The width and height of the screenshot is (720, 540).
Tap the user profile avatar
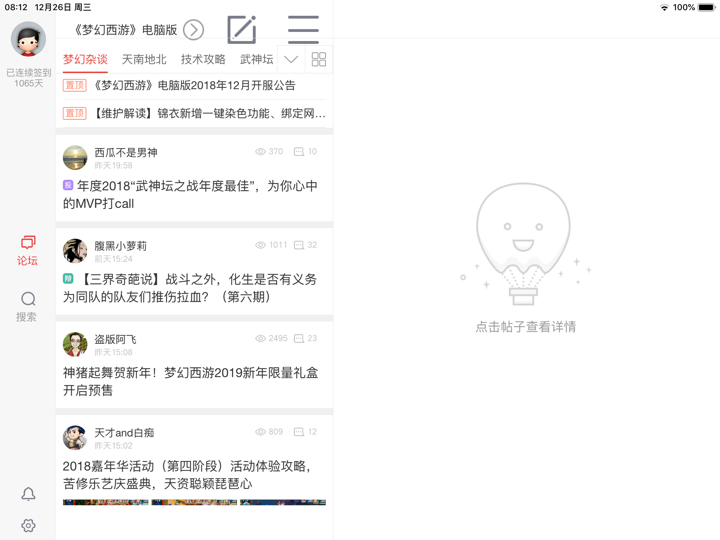(x=28, y=39)
